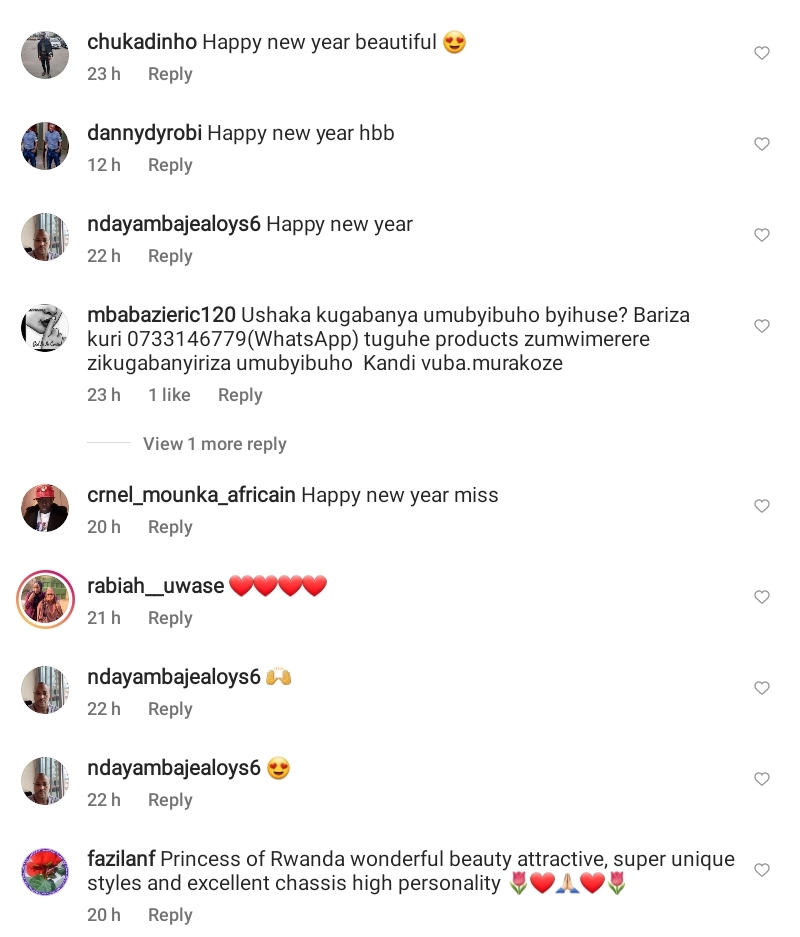Visit crnel_mounka_africain username link
This screenshot has height=937, width=800.
pyautogui.click(x=191, y=495)
